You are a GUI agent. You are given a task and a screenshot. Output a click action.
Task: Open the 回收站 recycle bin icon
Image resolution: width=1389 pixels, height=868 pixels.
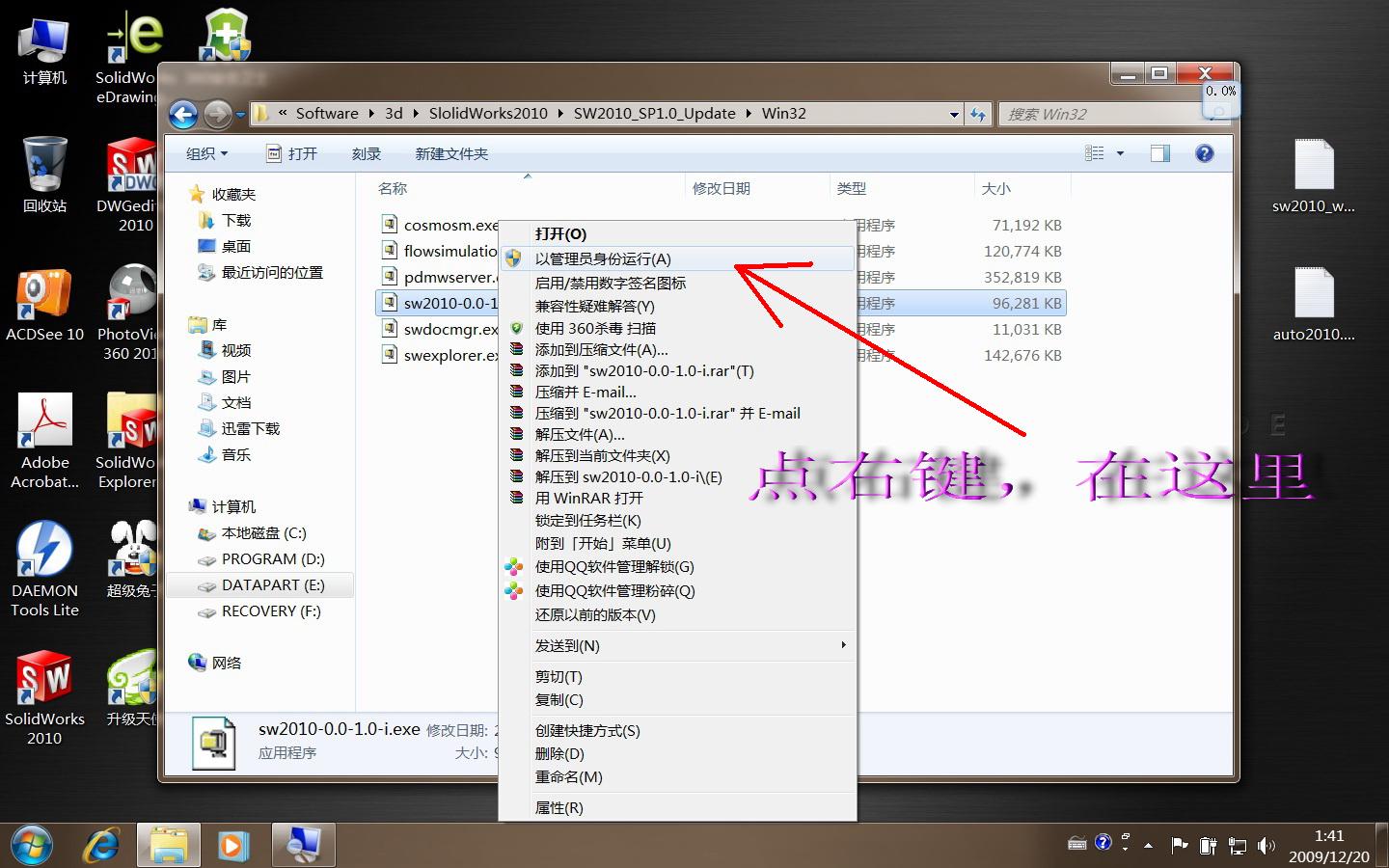point(44,176)
